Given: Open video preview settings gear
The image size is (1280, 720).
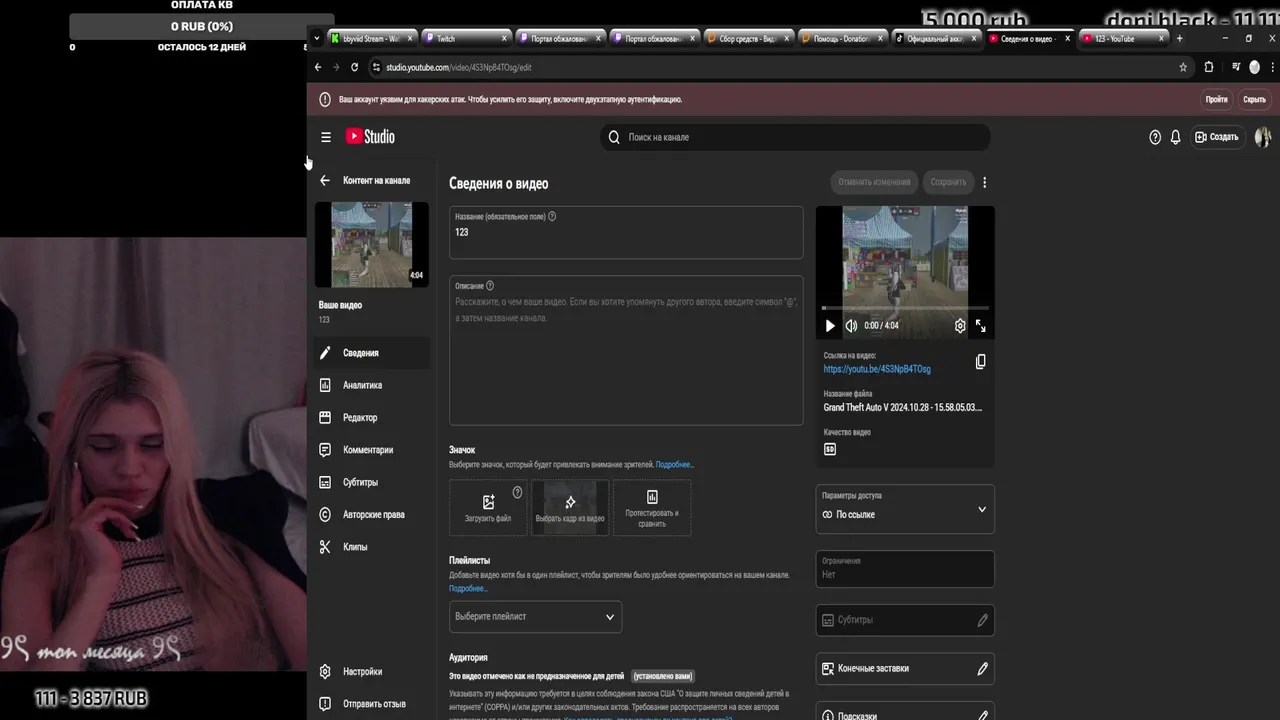Looking at the screenshot, I should 960,326.
